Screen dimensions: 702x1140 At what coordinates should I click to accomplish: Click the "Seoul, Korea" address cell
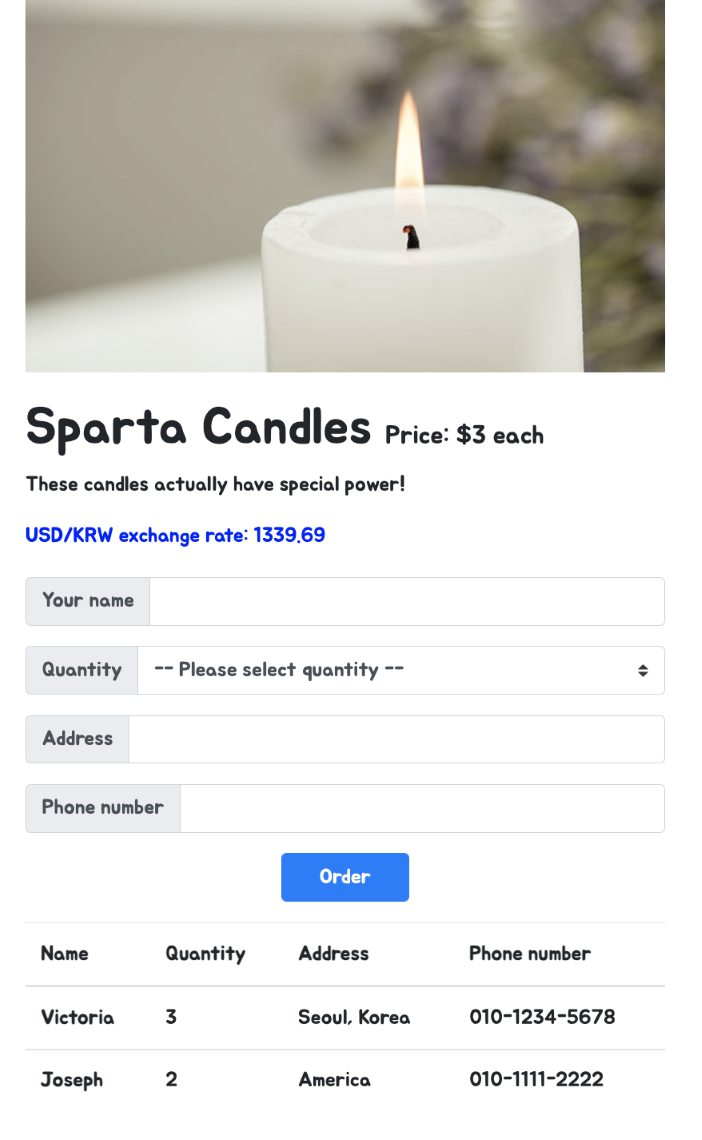(x=353, y=1017)
